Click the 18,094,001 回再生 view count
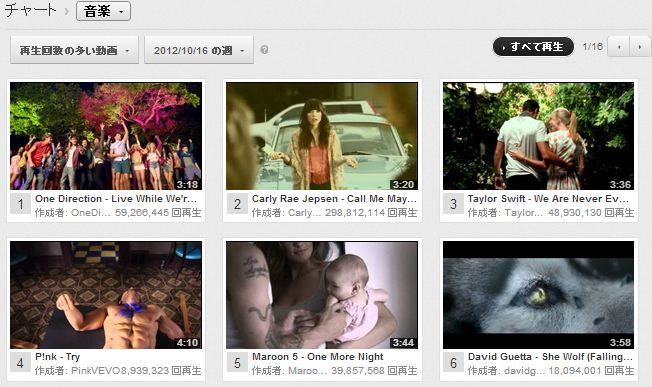The image size is (652, 387). coord(591,371)
